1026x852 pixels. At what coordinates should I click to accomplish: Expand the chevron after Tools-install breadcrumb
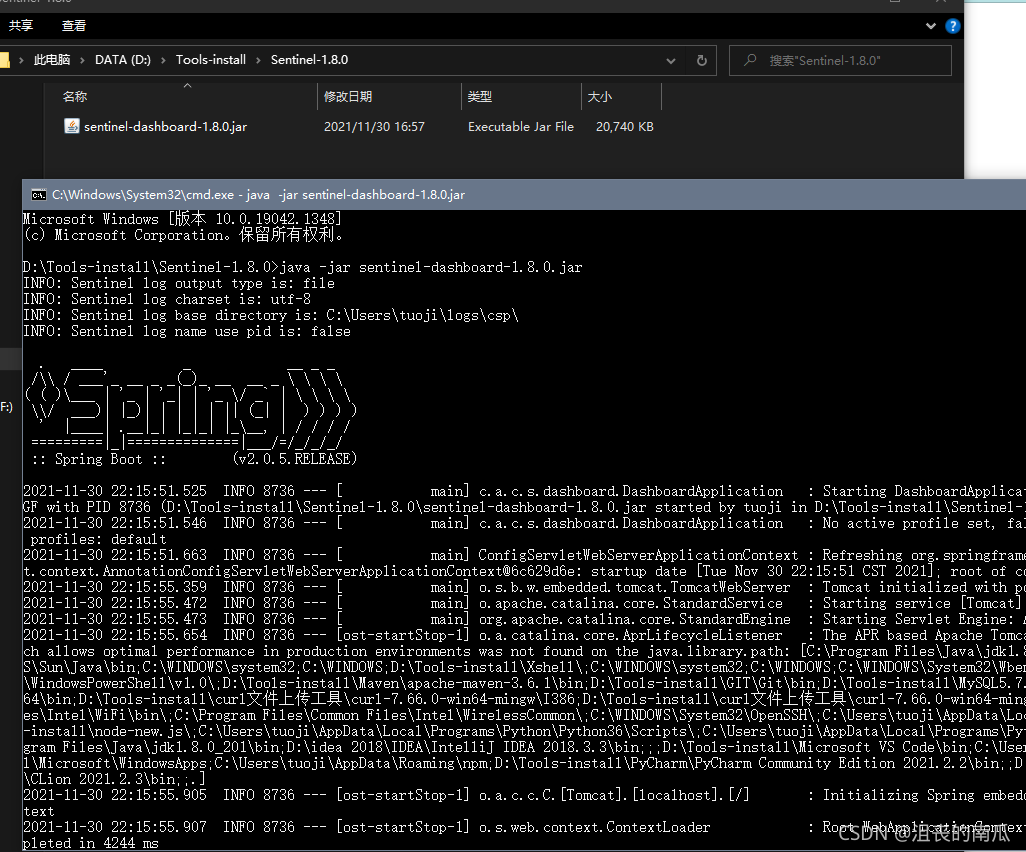pos(258,60)
